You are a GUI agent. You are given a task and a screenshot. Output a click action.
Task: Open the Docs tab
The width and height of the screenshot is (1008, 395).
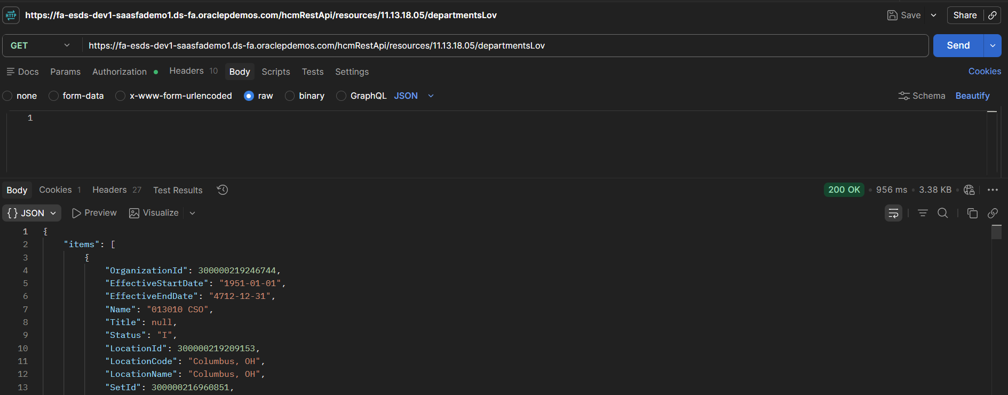pos(22,71)
